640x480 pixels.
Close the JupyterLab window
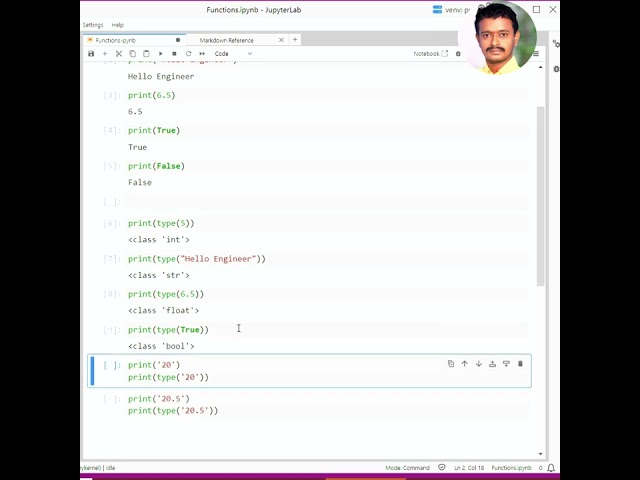coord(553,9)
